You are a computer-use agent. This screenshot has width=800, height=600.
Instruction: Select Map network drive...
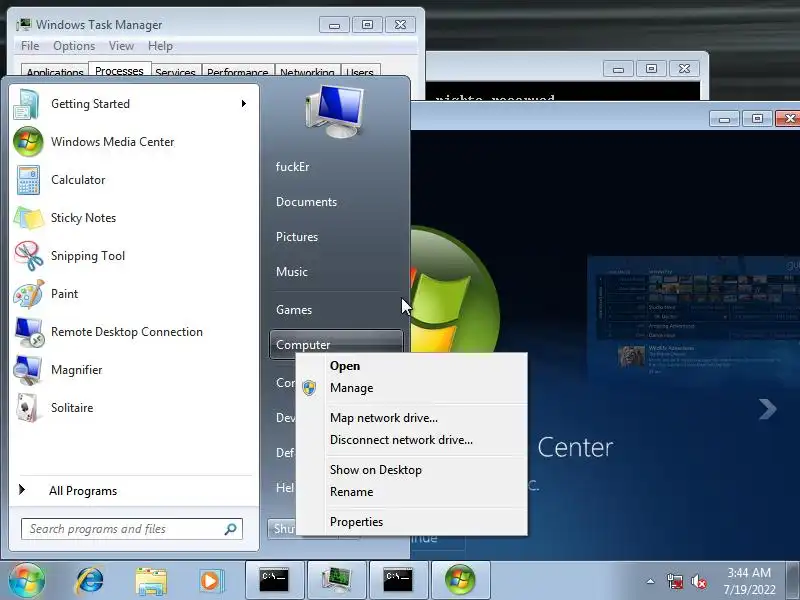pyautogui.click(x=411, y=418)
